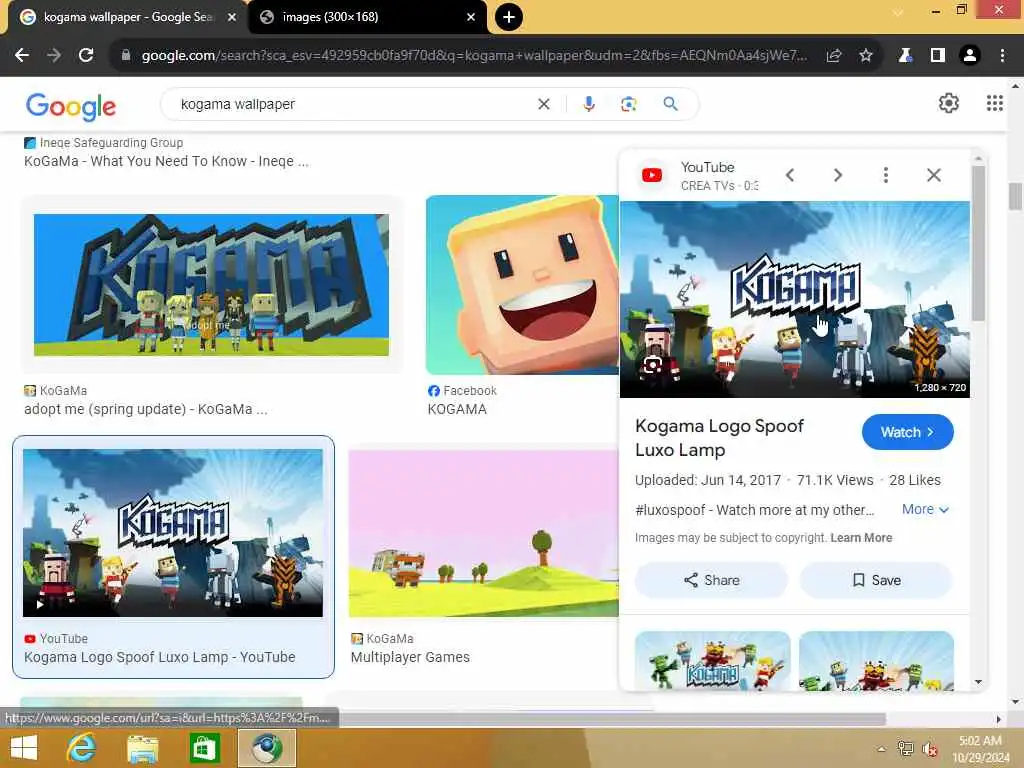Open the profile avatar icon
This screenshot has height=768, width=1024.
[x=970, y=56]
